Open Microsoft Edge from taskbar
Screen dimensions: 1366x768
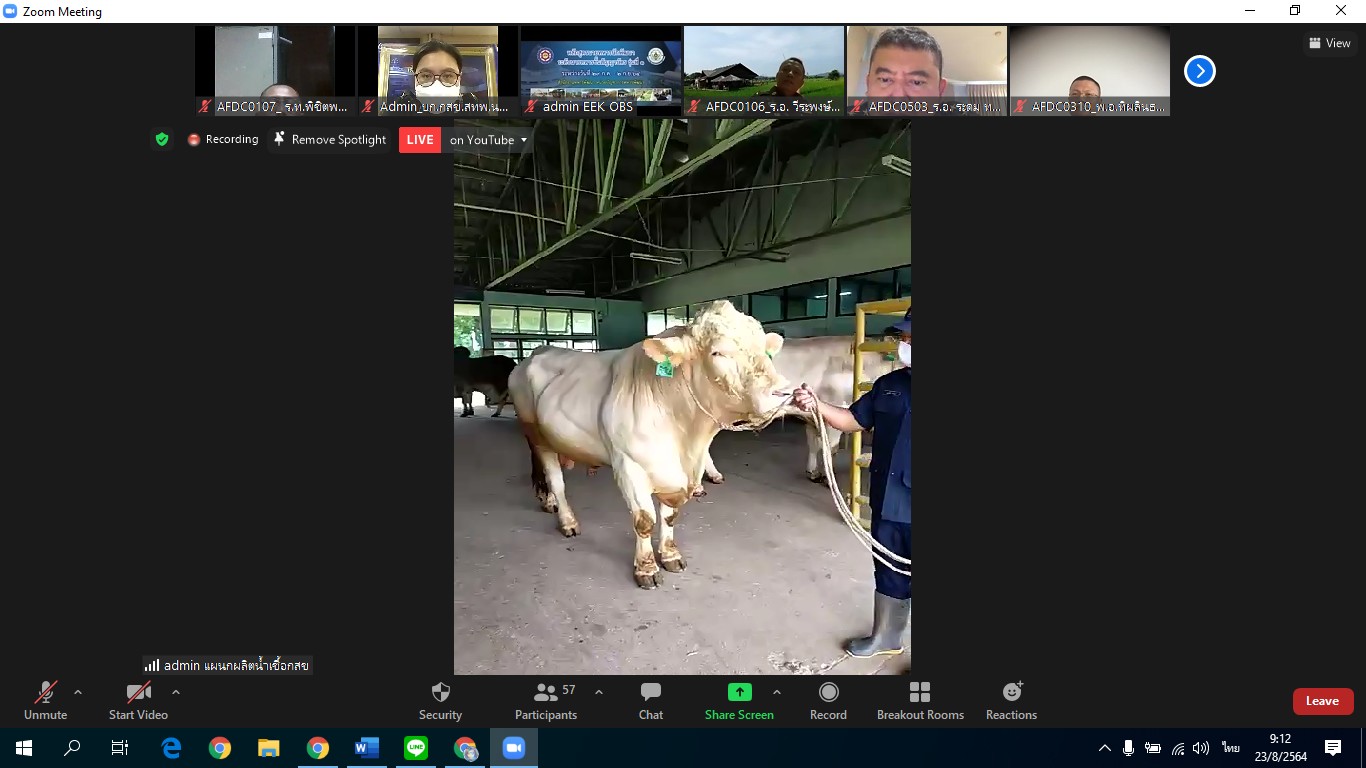[171, 748]
